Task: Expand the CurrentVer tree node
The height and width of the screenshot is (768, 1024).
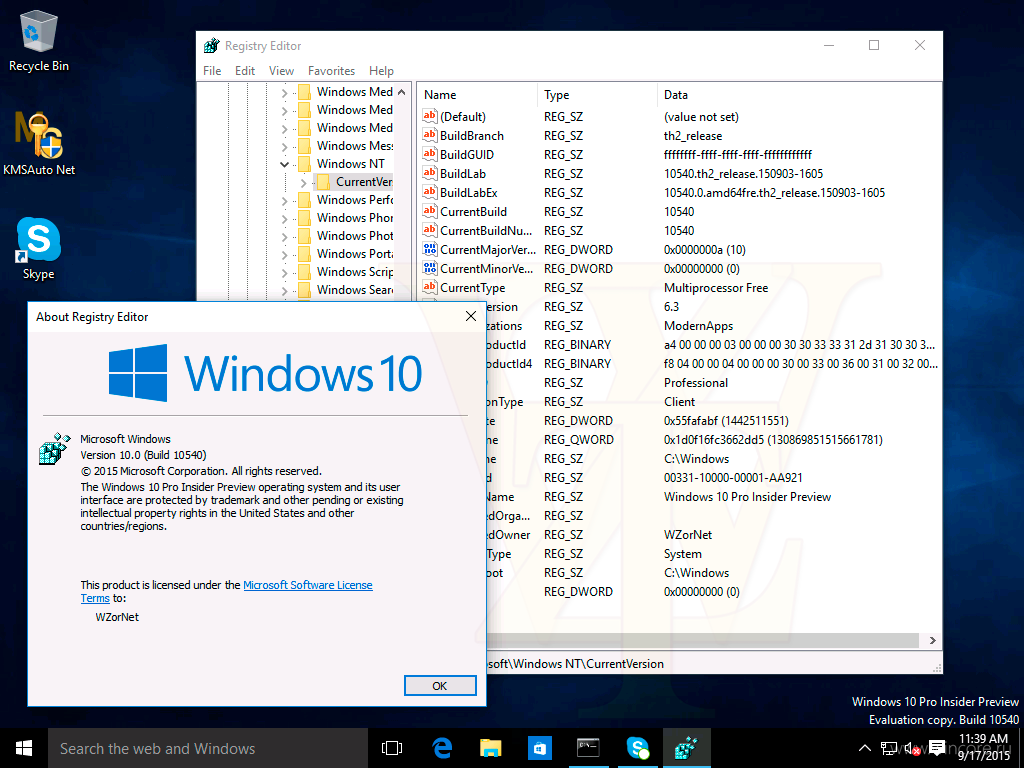Action: click(303, 182)
